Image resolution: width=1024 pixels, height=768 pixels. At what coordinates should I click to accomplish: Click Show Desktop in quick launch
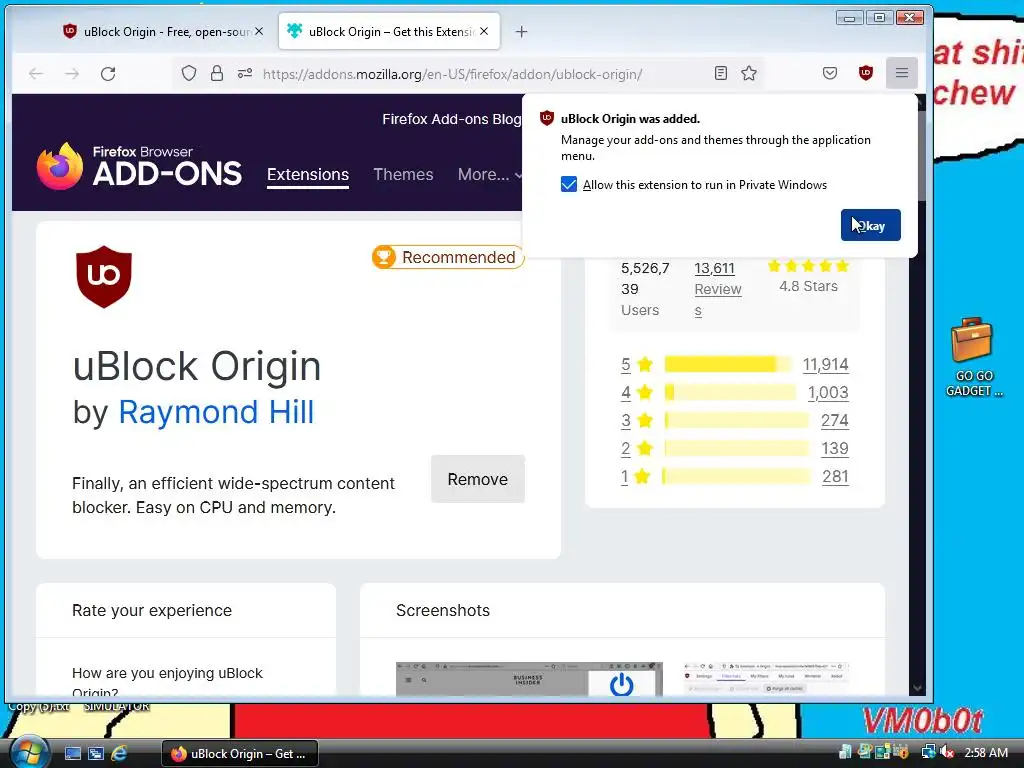[x=73, y=754]
